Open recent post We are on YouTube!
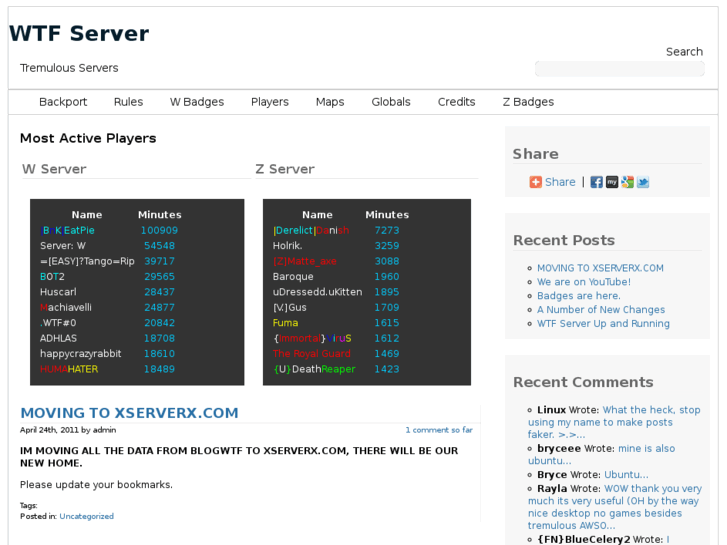The image size is (727, 545). 584,282
